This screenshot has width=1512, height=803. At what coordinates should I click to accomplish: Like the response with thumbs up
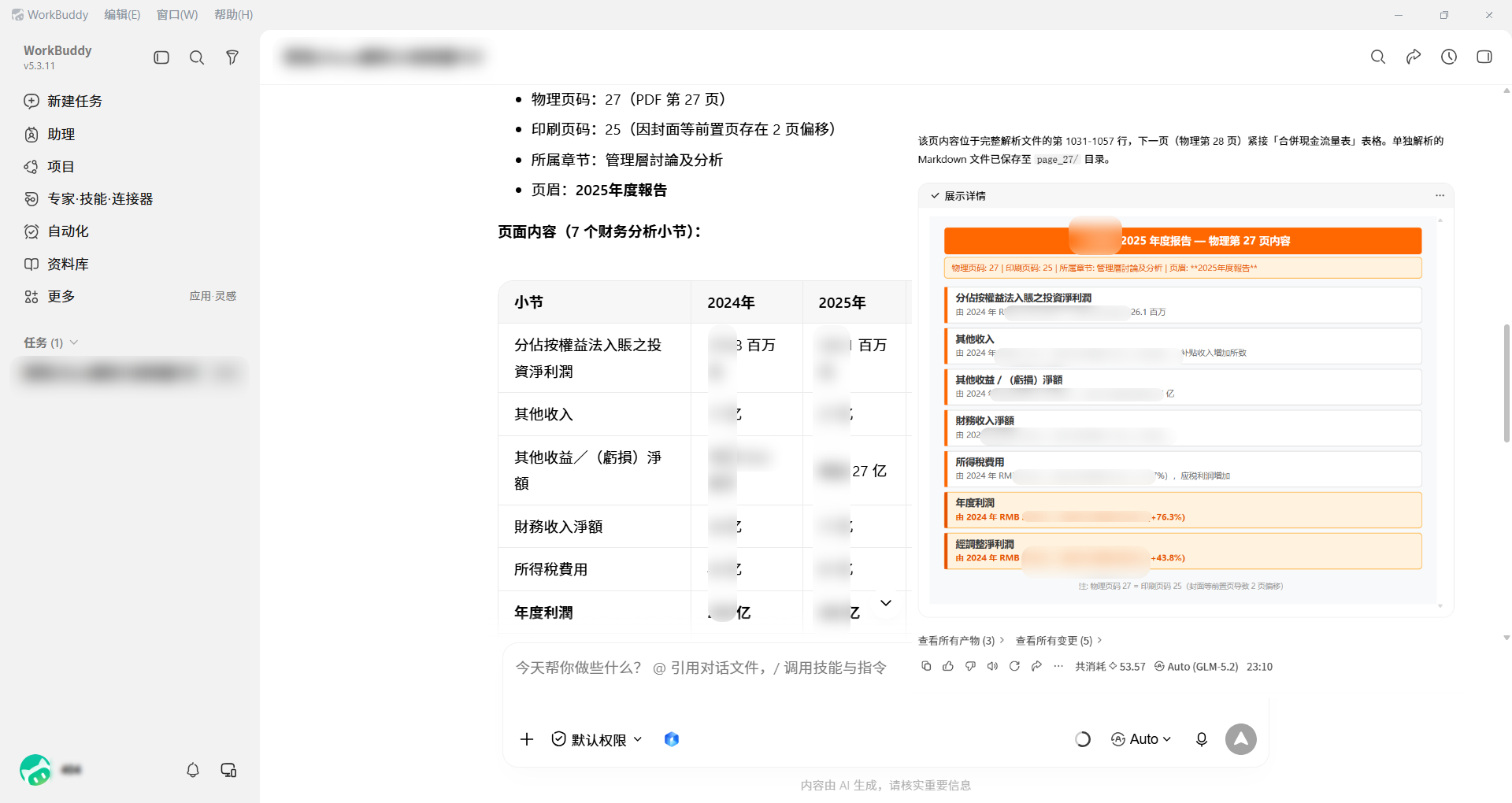coord(948,666)
